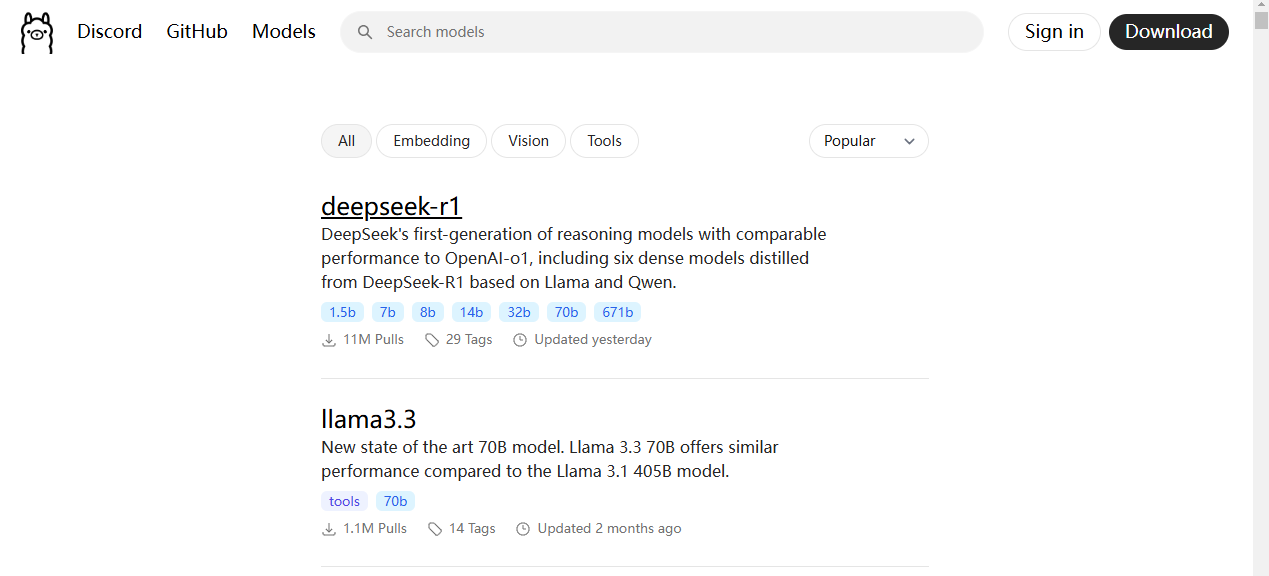Open the Popular sort dropdown

click(x=868, y=141)
